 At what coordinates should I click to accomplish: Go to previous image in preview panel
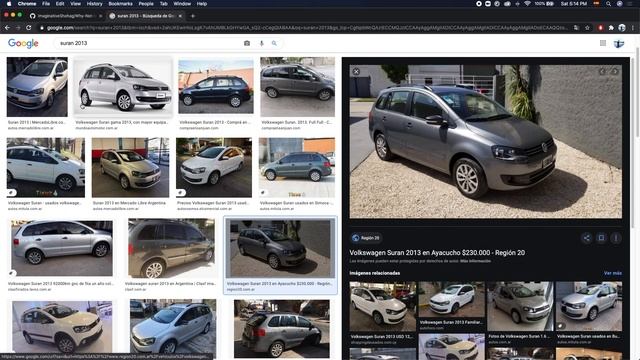(602, 71)
